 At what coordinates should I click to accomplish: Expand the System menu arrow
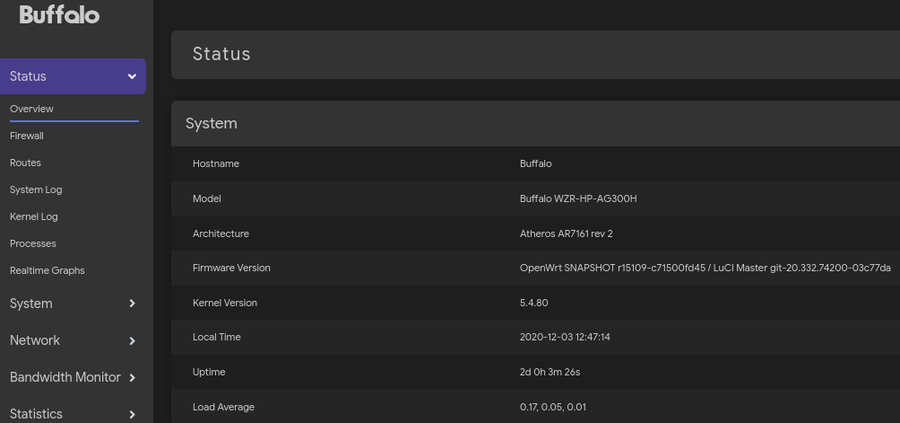point(132,304)
